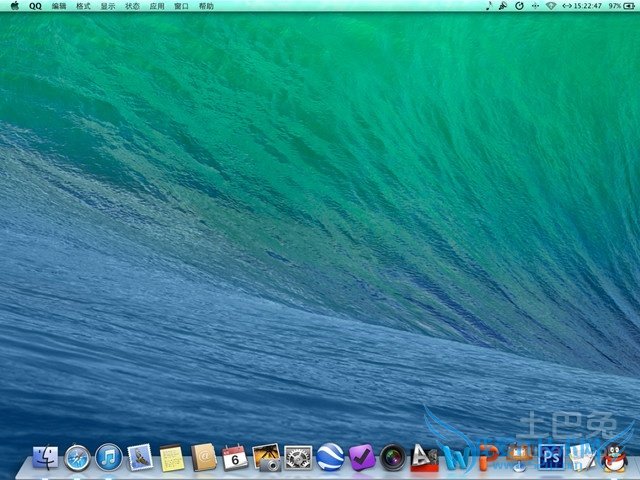This screenshot has width=640, height=480.
Task: Open the 帮助 menu
Action: pyautogui.click(x=206, y=6)
